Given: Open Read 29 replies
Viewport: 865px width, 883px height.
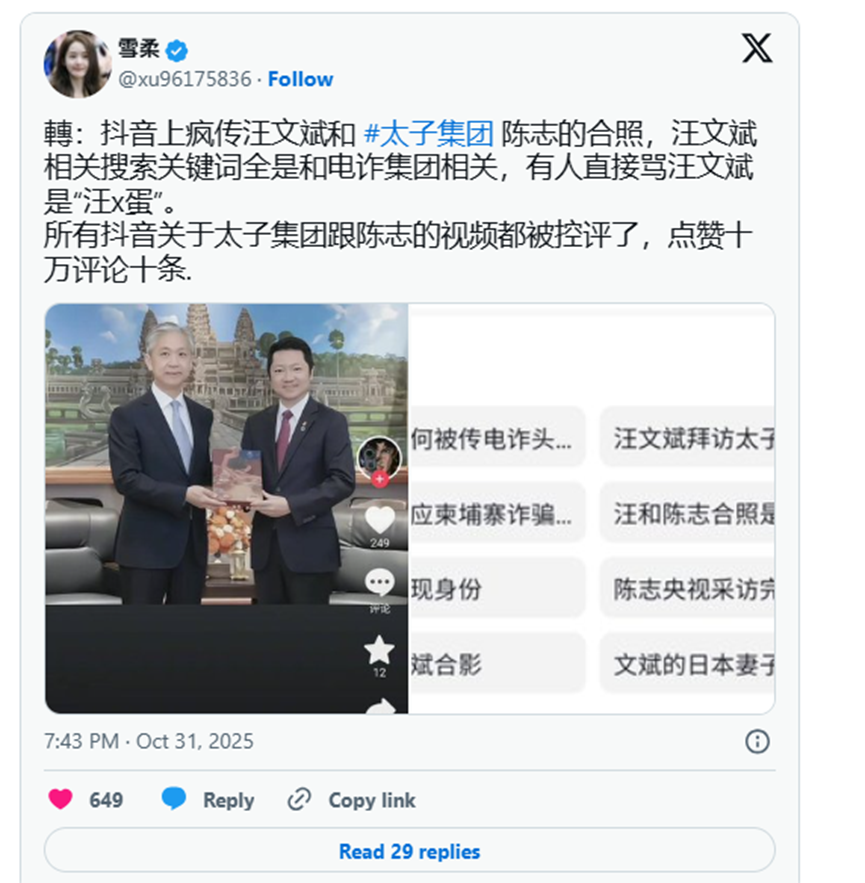Looking at the screenshot, I should (x=409, y=851).
